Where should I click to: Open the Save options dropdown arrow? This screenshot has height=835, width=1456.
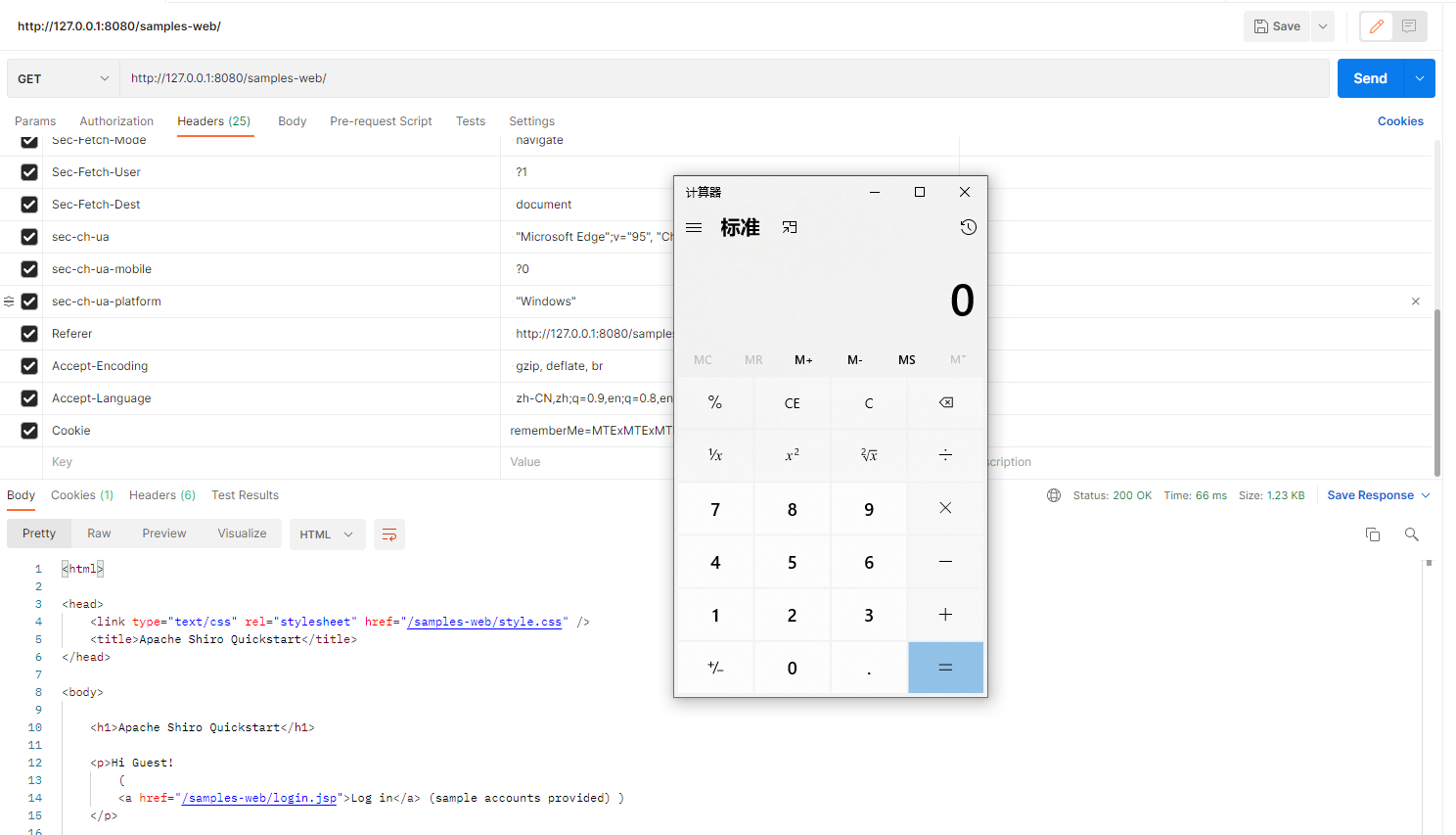pyautogui.click(x=1323, y=26)
